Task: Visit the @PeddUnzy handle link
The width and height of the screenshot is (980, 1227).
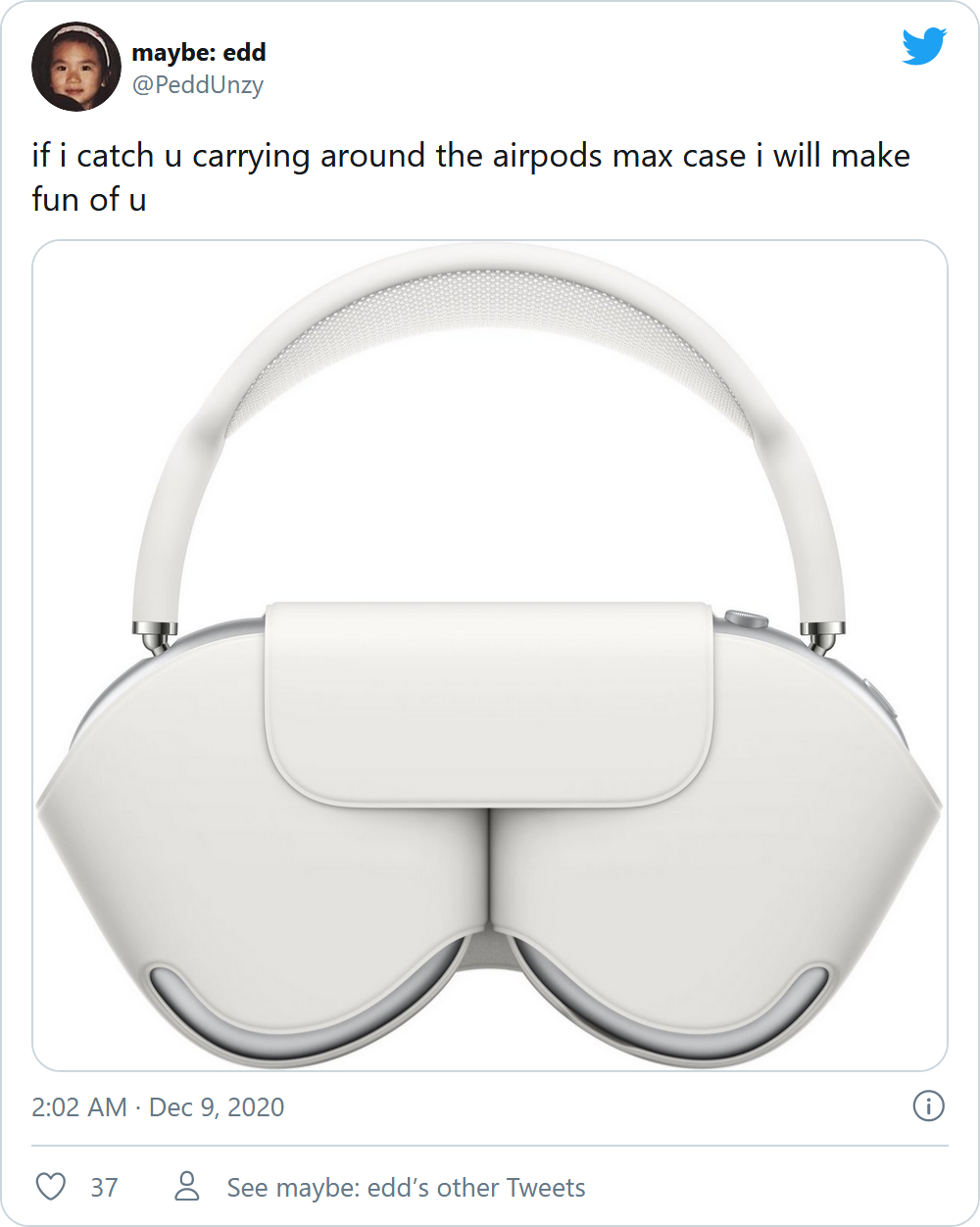Action: pyautogui.click(x=198, y=85)
